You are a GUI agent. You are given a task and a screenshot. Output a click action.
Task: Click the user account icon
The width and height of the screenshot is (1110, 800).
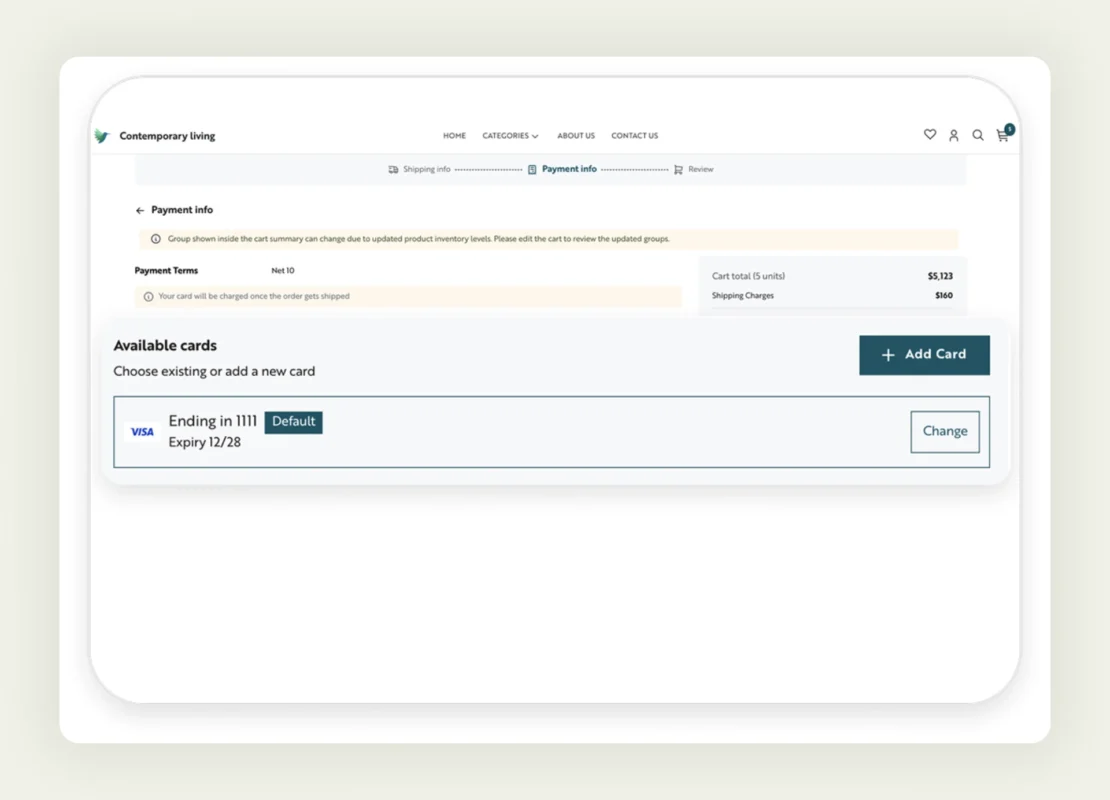(954, 135)
